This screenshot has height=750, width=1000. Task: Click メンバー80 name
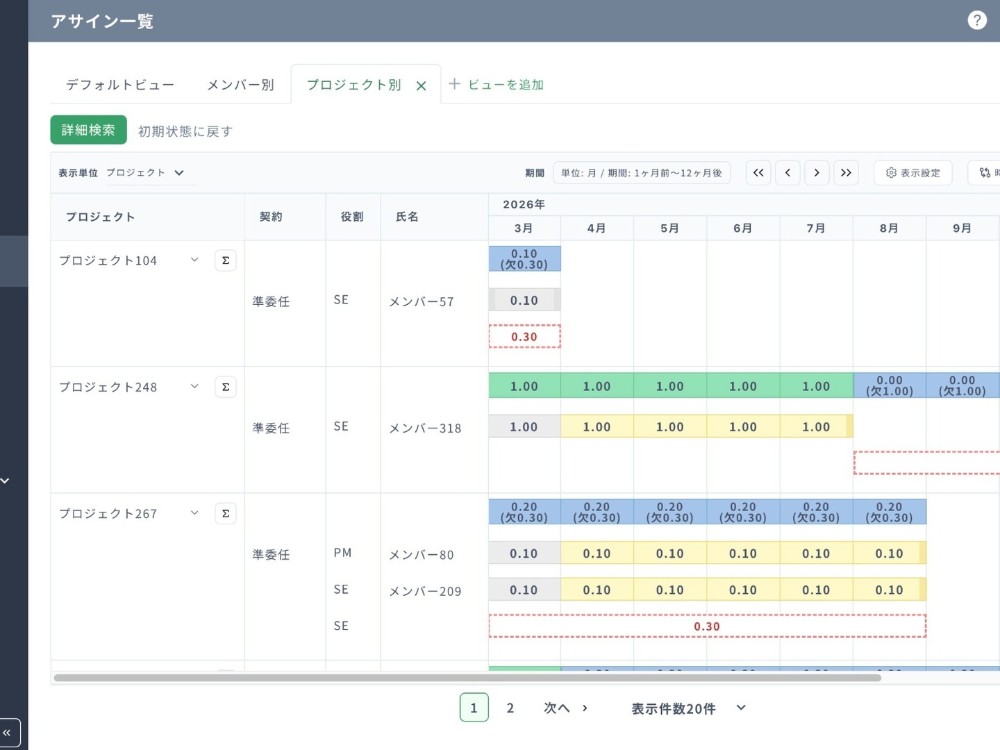[x=422, y=555]
